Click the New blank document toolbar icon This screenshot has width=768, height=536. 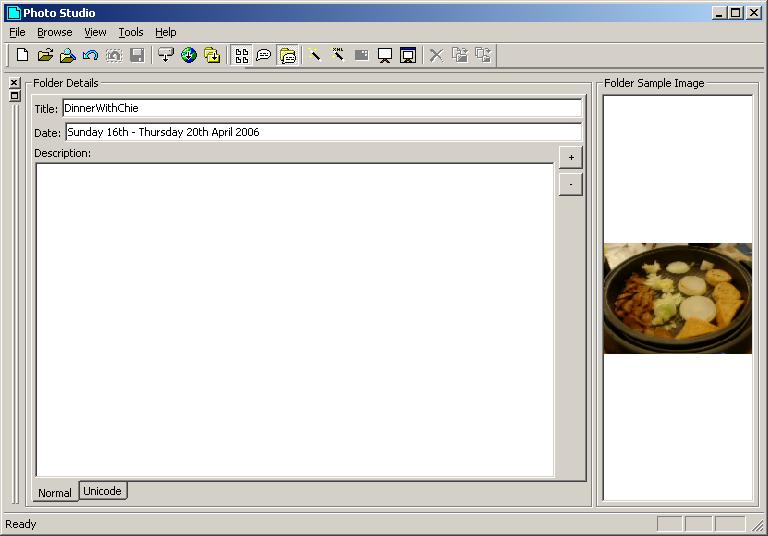[x=22, y=55]
